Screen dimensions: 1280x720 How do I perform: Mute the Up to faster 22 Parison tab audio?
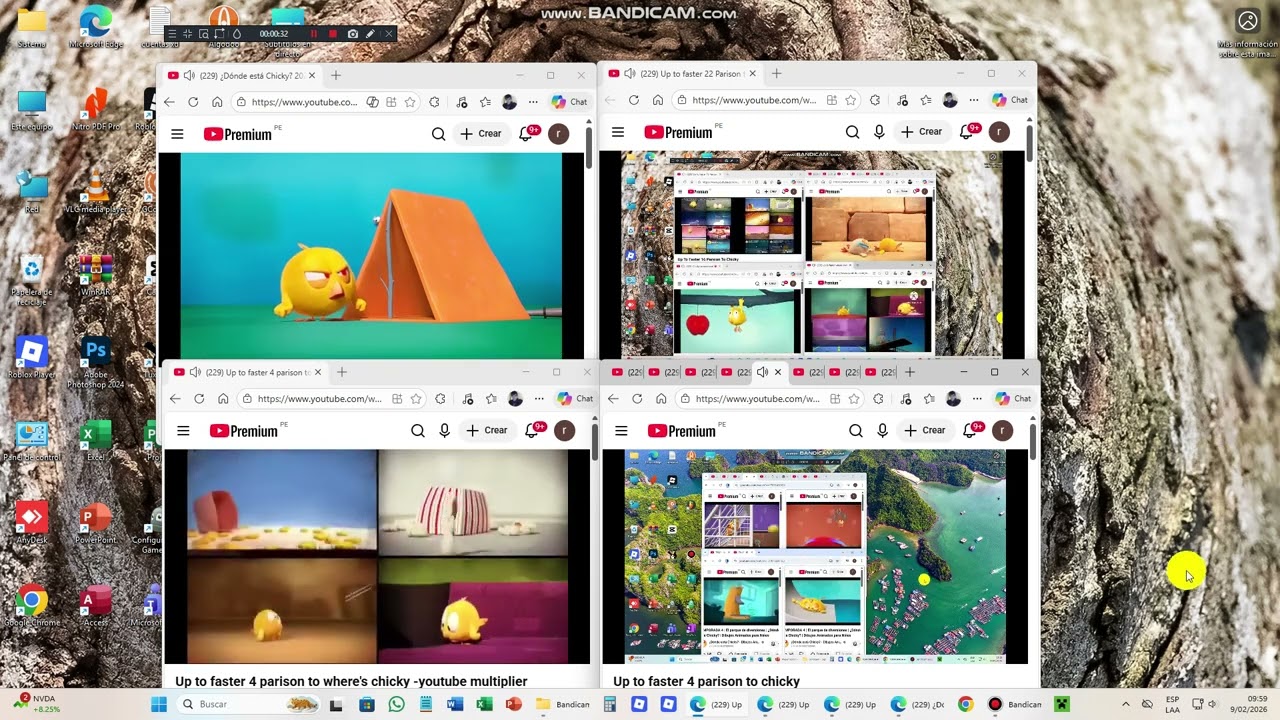(630, 73)
